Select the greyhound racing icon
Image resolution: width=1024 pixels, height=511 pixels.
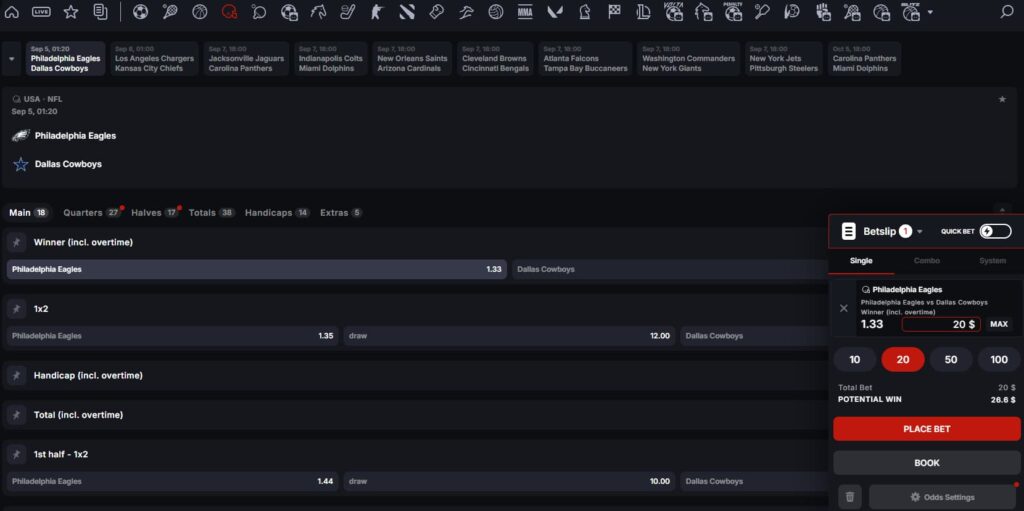[x=466, y=12]
